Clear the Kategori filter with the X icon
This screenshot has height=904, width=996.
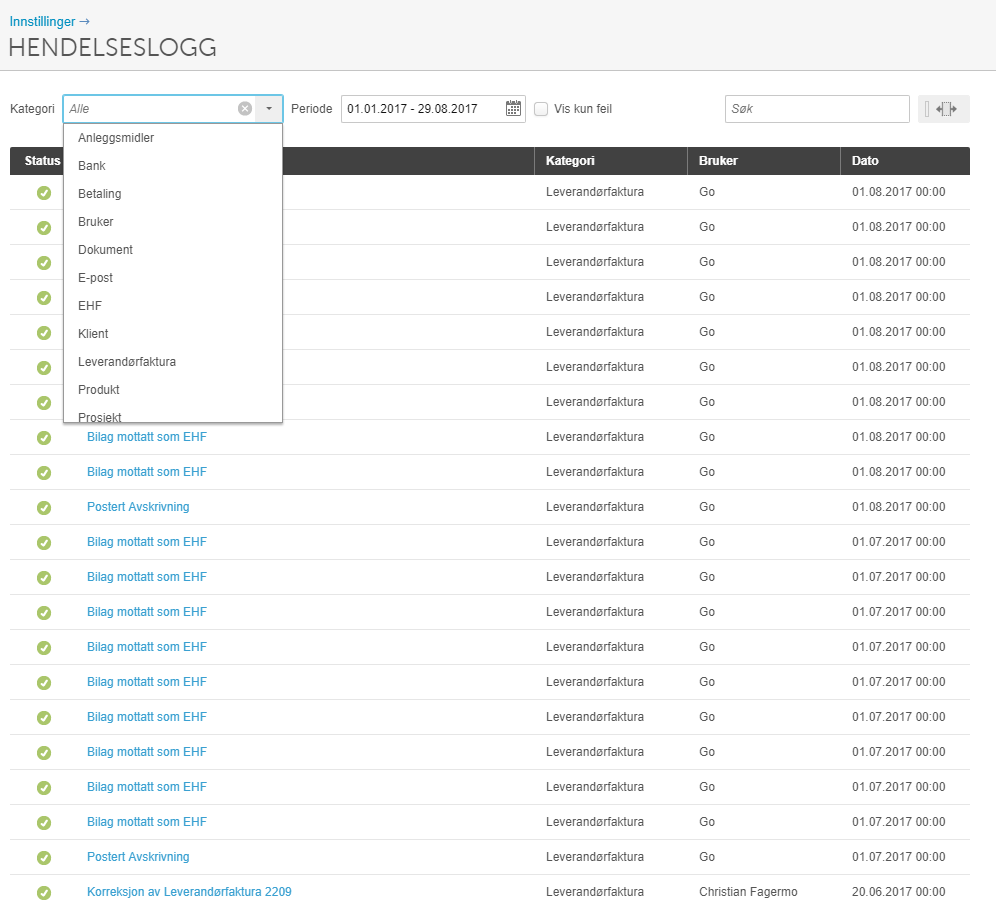tap(245, 109)
